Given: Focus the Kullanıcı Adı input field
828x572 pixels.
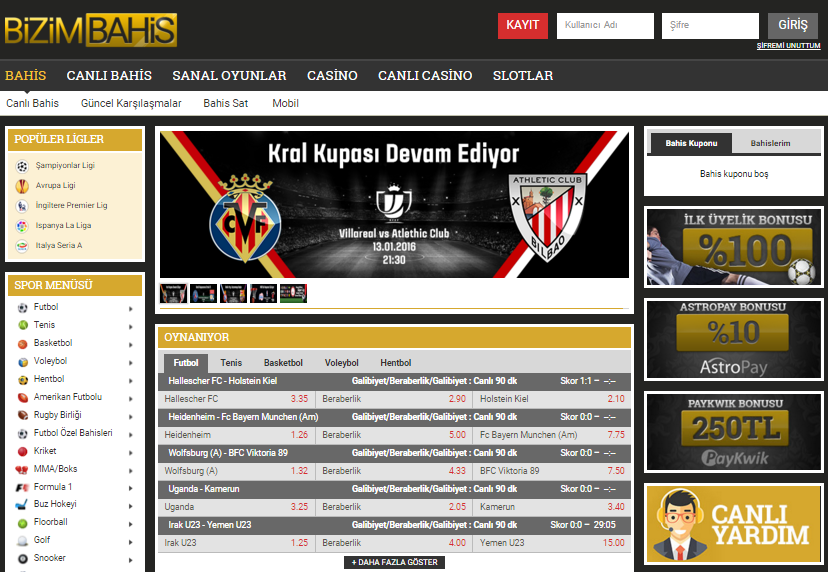Looking at the screenshot, I should point(605,25).
